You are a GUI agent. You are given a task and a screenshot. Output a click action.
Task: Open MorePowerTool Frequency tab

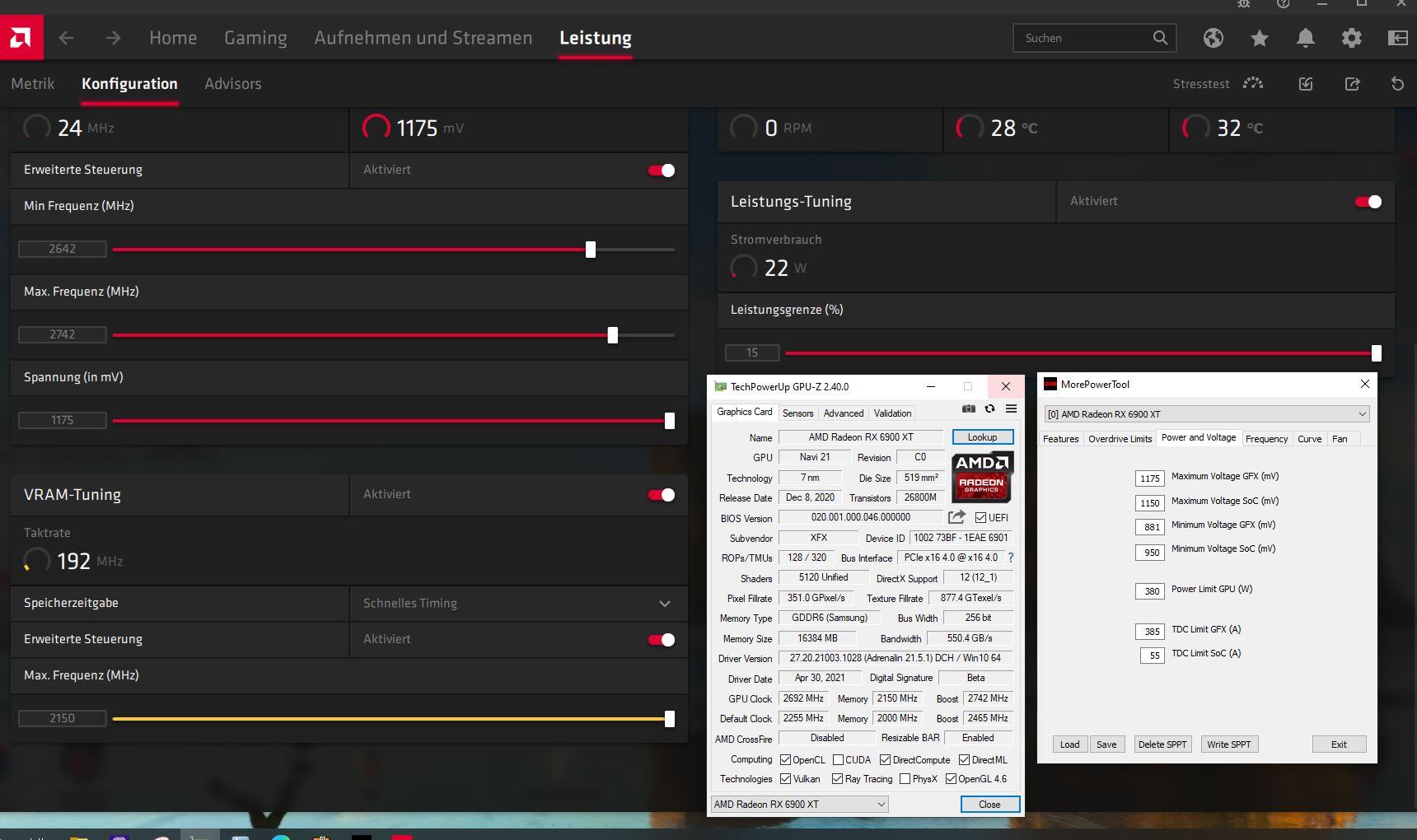(x=1266, y=439)
